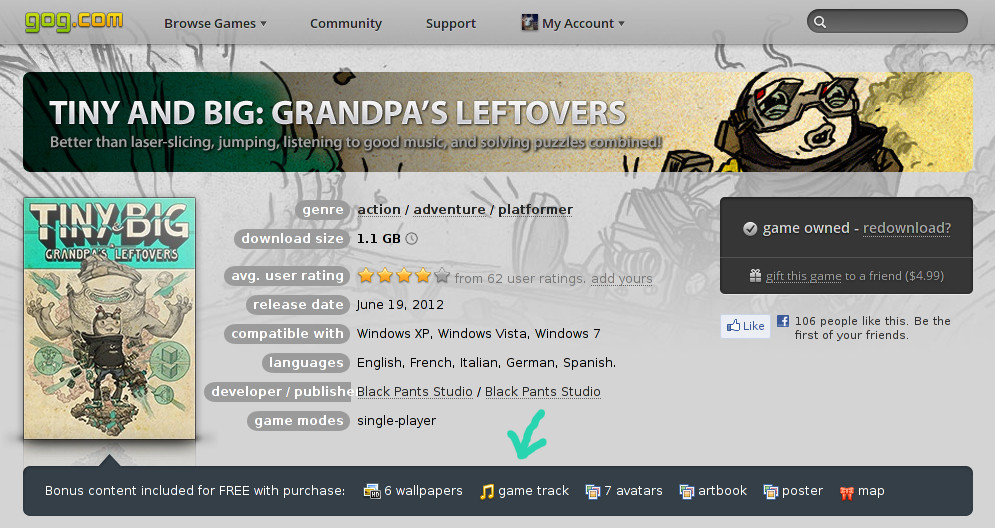Image resolution: width=995 pixels, height=528 pixels.
Task: Click the Tiny & Big cover thumbnail
Action: [x=110, y=318]
